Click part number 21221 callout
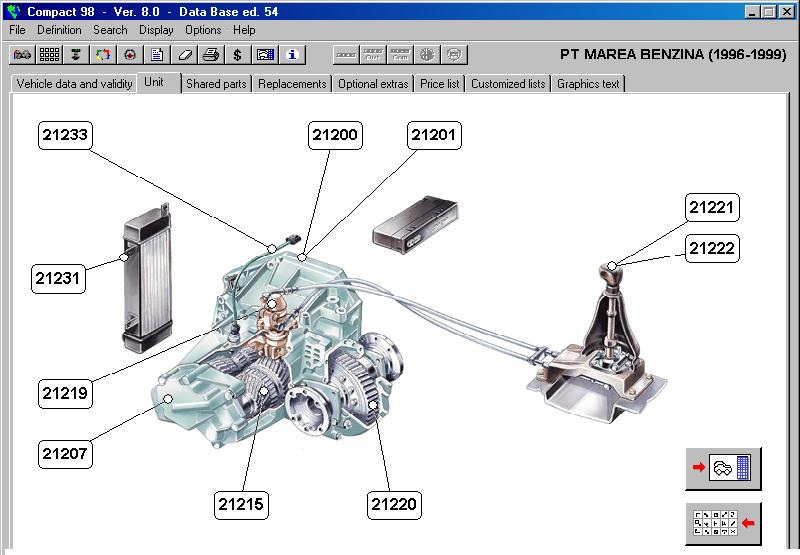 click(x=713, y=208)
